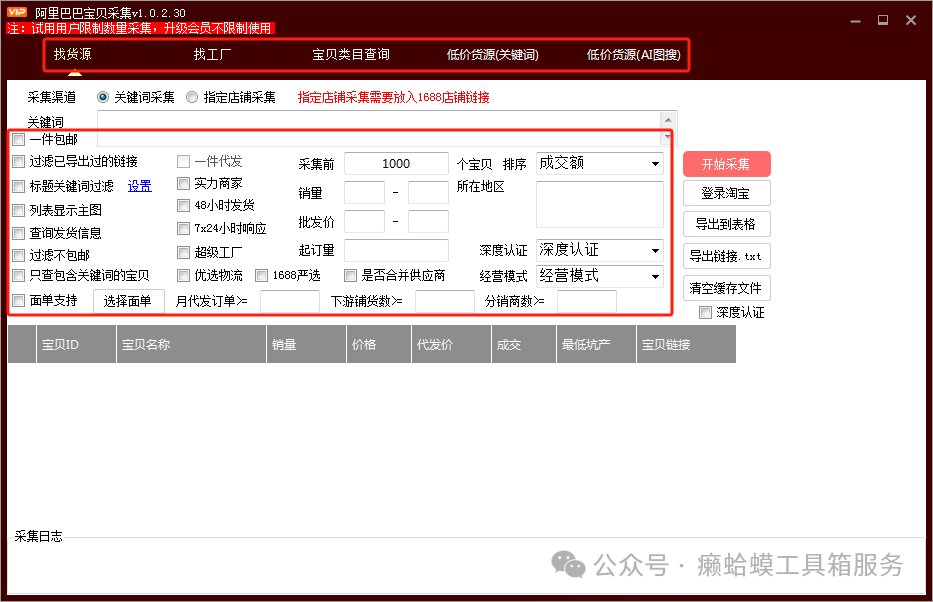The height and width of the screenshot is (602, 933).
Task: Enable the 48小时发货 checkbox
Action: (x=183, y=206)
